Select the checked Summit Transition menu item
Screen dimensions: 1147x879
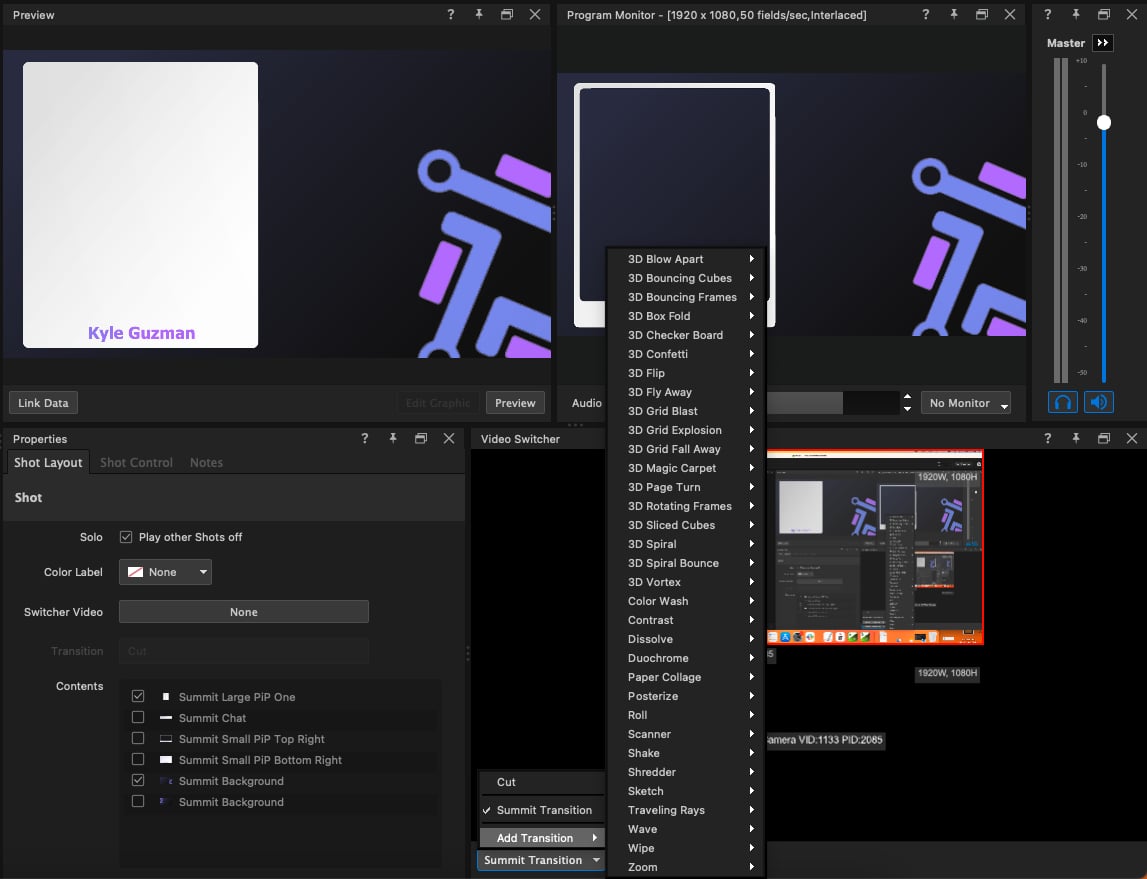pyautogui.click(x=542, y=810)
